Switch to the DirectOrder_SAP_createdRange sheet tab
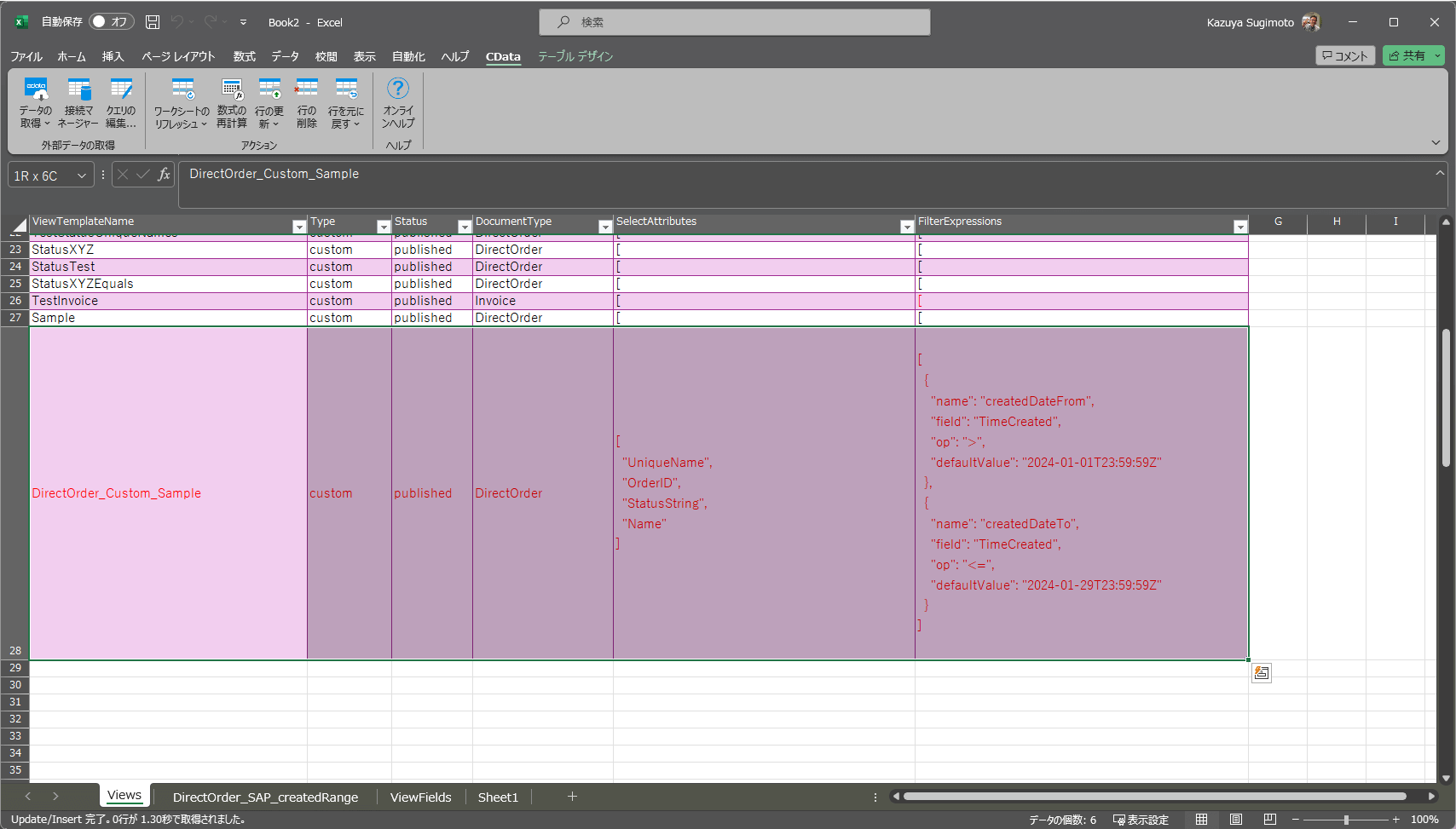 click(265, 797)
